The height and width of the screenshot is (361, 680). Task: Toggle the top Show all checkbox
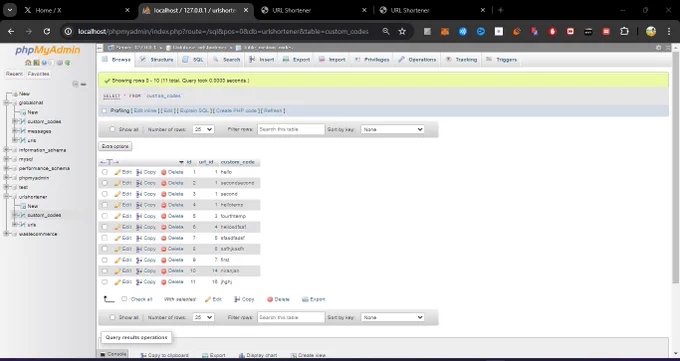(113, 129)
